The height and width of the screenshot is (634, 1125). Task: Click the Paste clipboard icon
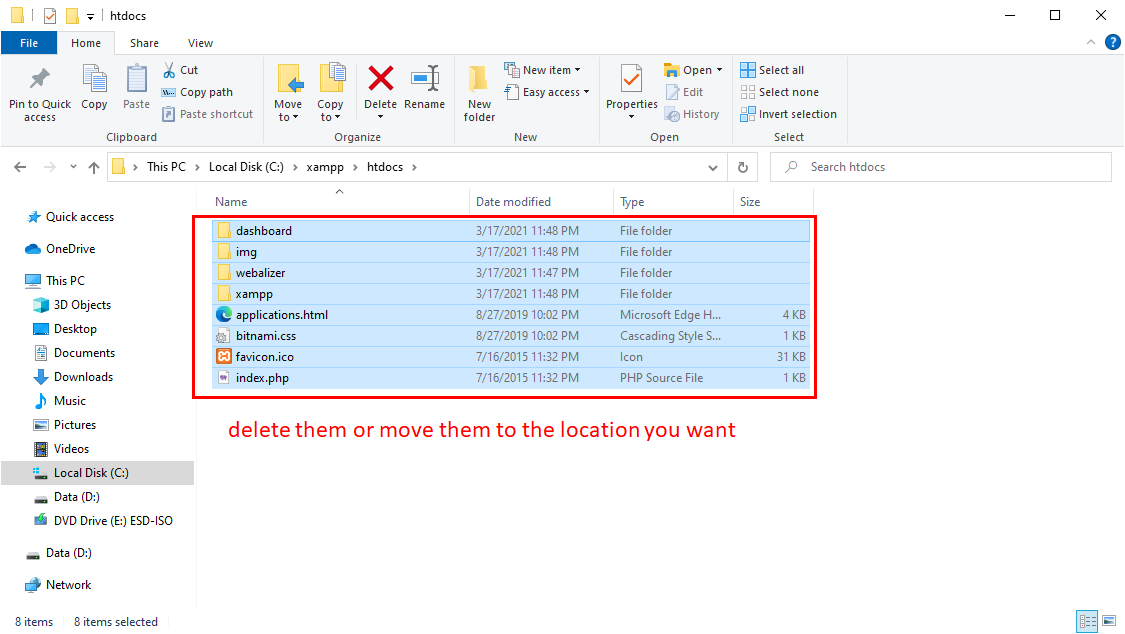pos(136,79)
